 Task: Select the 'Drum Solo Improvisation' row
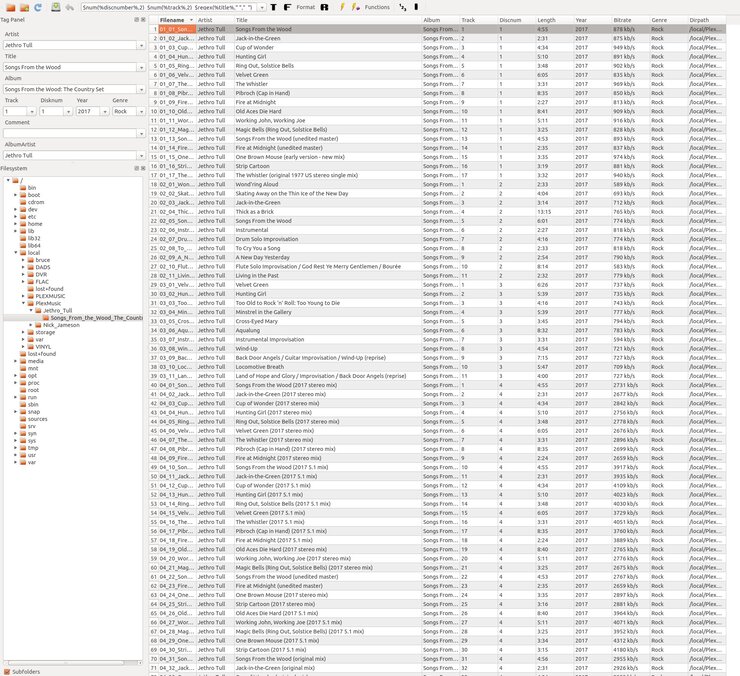pyautogui.click(x=437, y=239)
